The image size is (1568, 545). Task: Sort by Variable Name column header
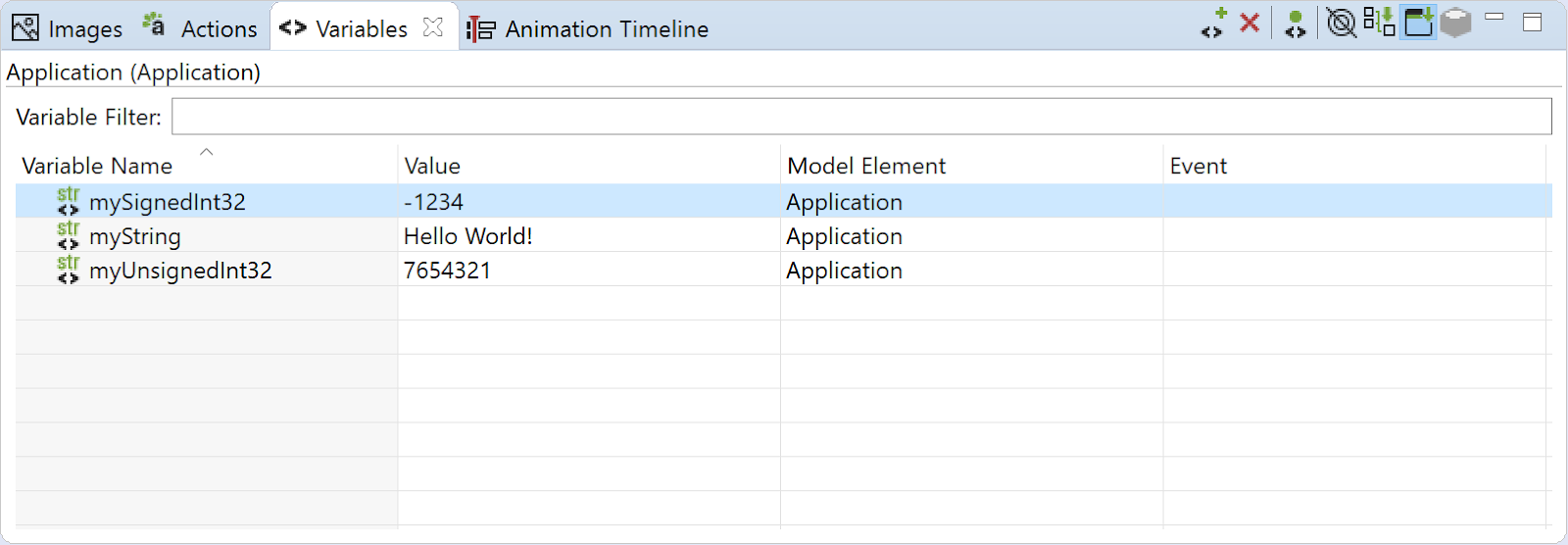pyautogui.click(x=97, y=166)
